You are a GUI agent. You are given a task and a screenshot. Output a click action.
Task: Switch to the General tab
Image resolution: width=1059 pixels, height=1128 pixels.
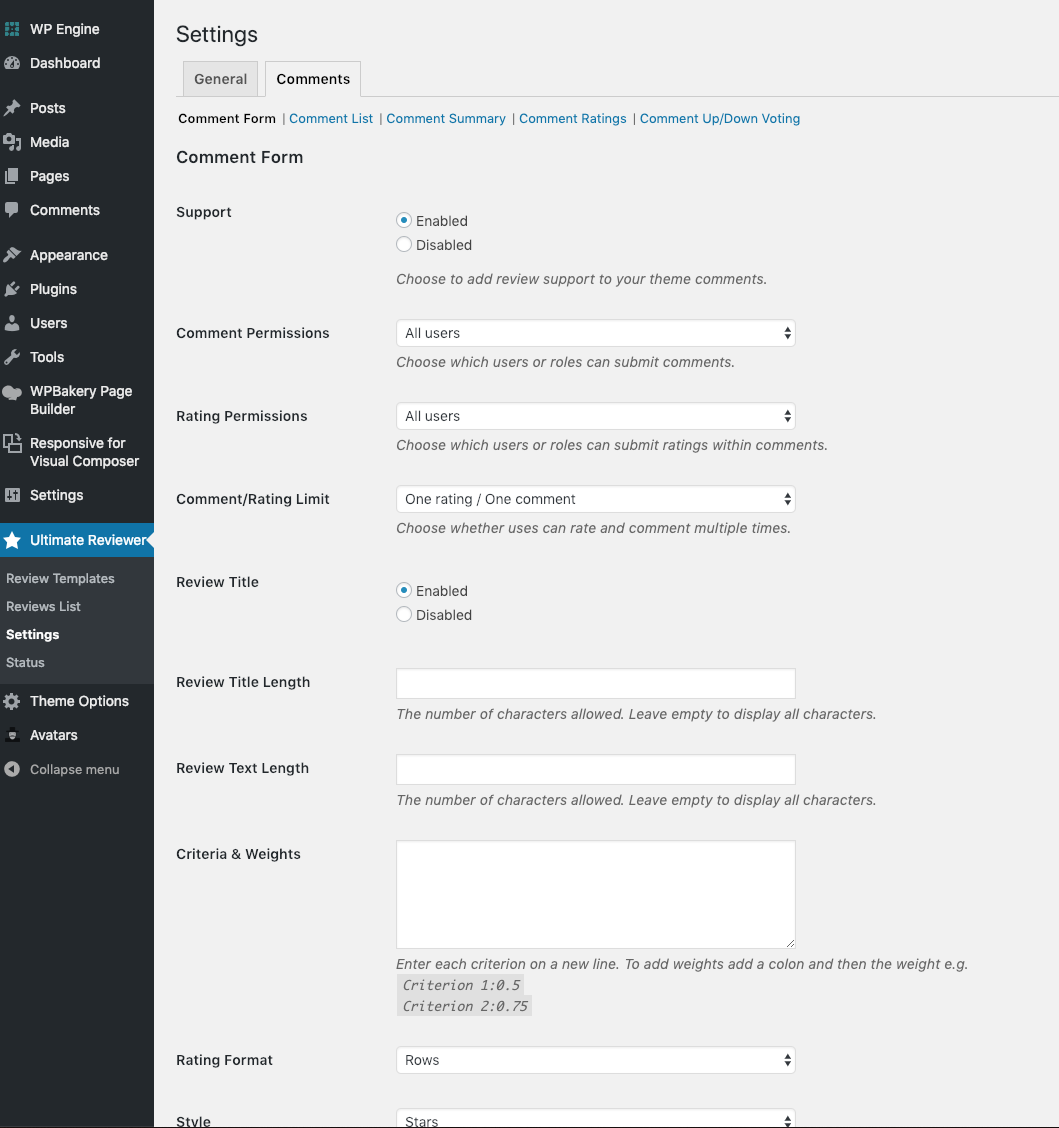pos(220,78)
